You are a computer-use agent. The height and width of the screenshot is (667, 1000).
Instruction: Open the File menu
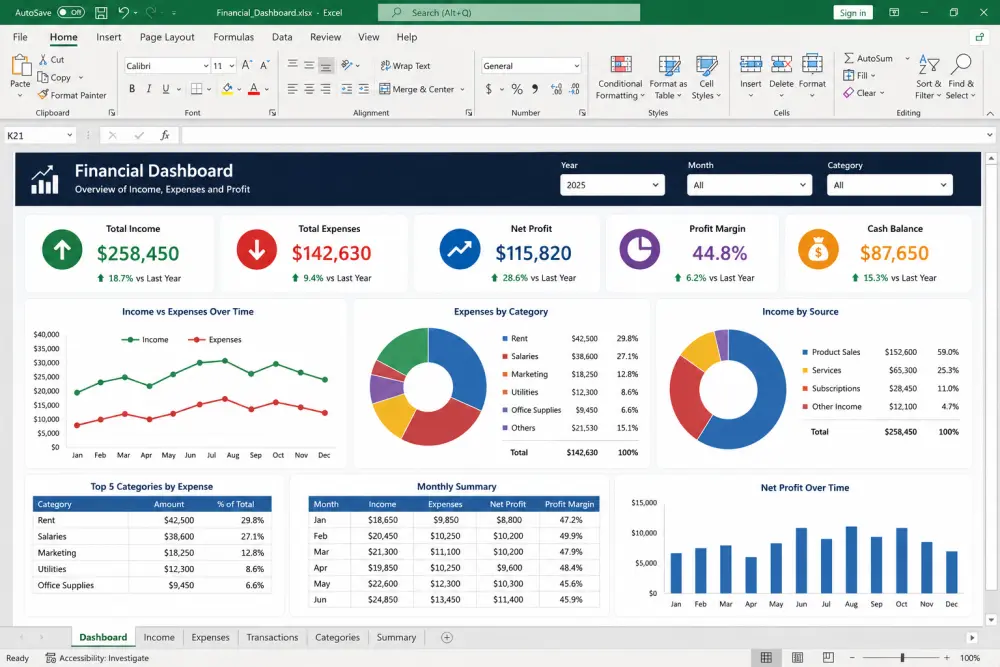click(20, 37)
